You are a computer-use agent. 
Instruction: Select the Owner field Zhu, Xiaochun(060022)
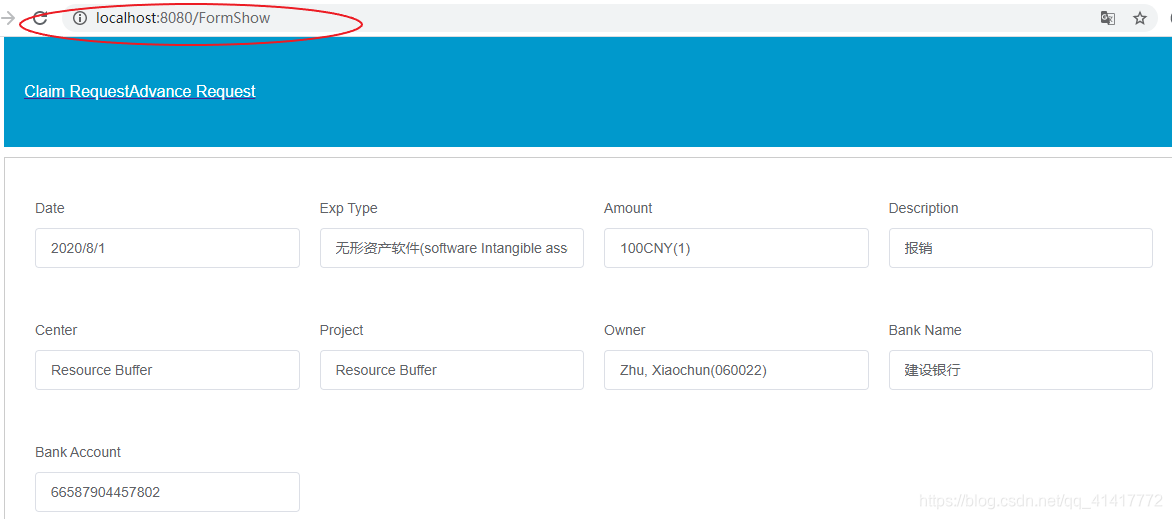(x=736, y=370)
